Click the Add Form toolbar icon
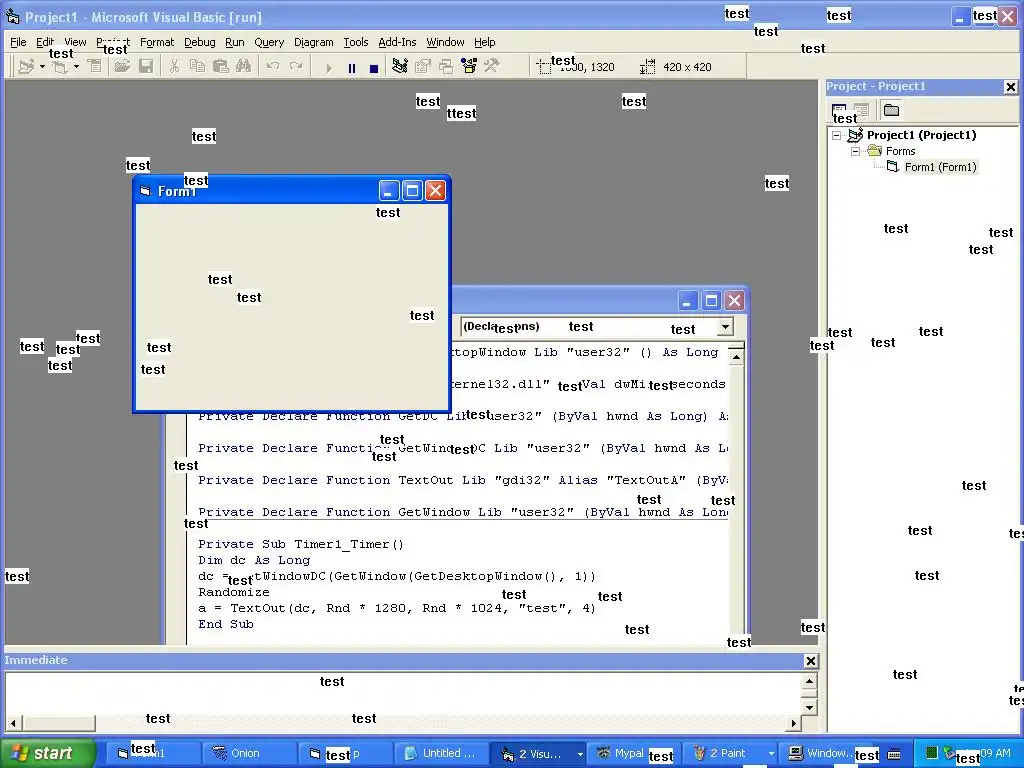The image size is (1024, 768). click(60, 66)
